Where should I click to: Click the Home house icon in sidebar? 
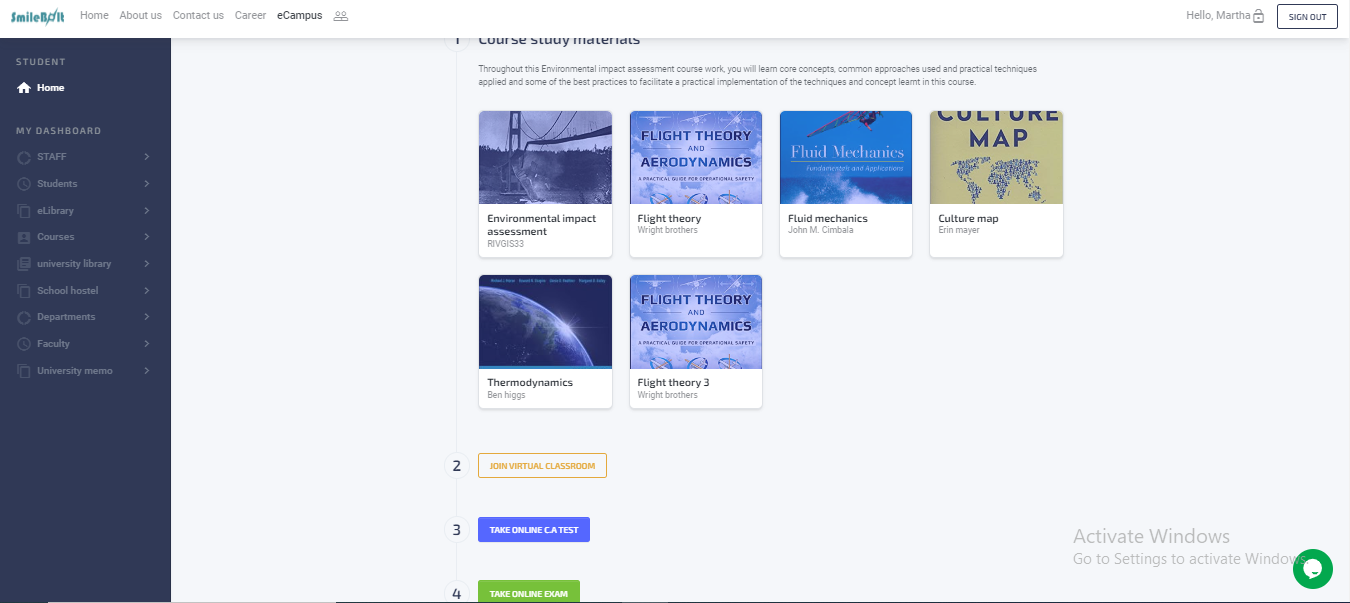click(x=24, y=88)
